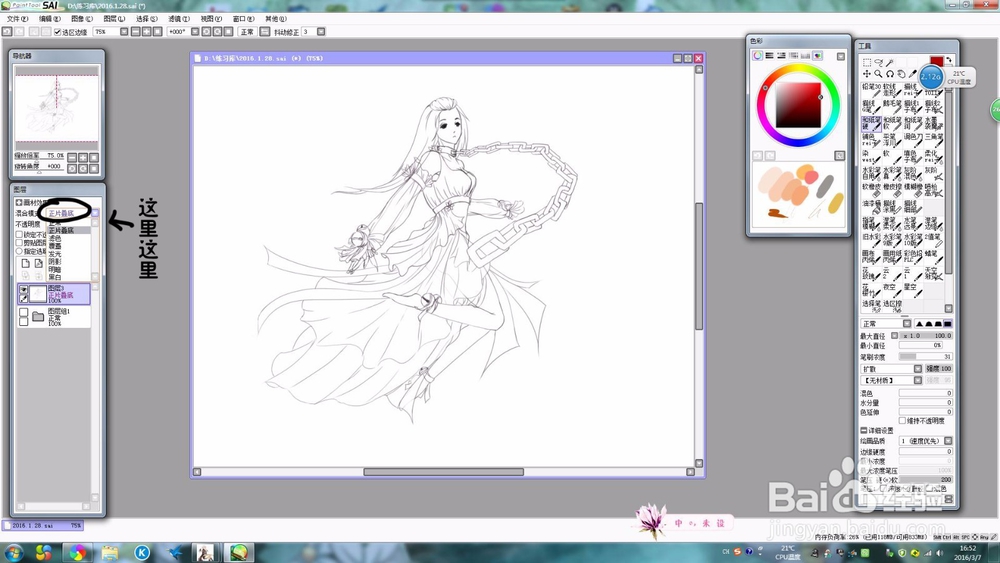Open the brush mode 正常 dropdown
Viewport: 1000px width, 563px height.
[x=907, y=323]
